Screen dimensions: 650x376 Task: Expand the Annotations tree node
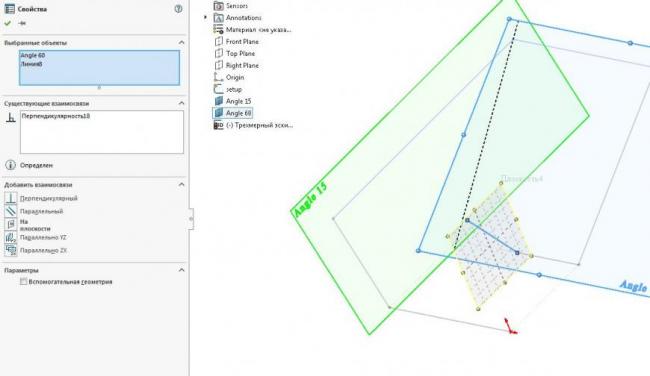pos(205,17)
